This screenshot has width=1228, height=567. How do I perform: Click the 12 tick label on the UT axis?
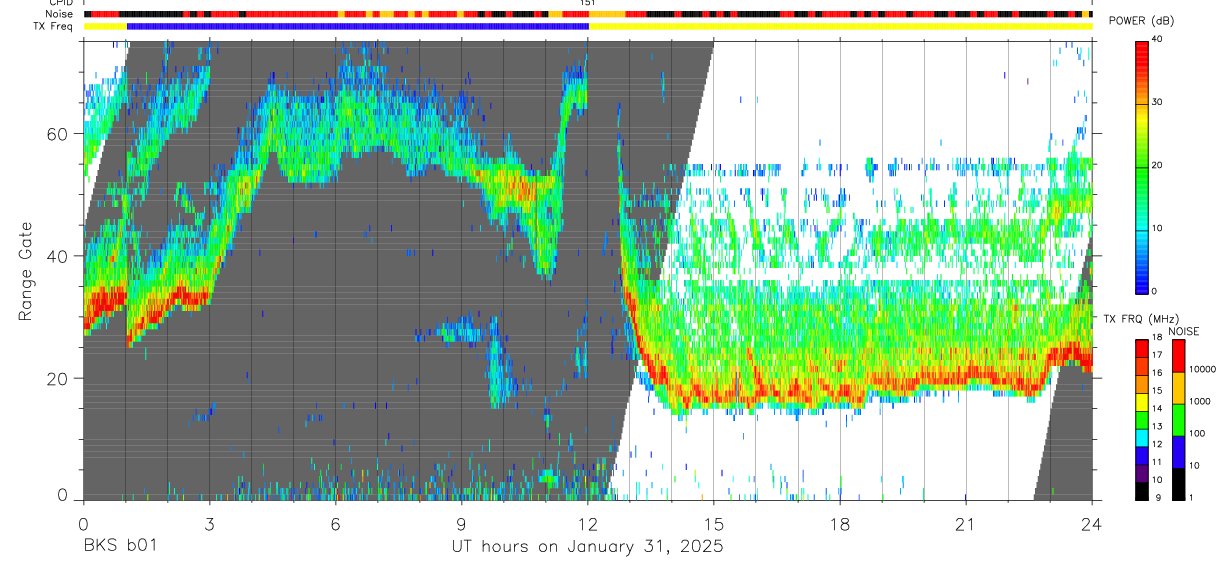pyautogui.click(x=587, y=523)
